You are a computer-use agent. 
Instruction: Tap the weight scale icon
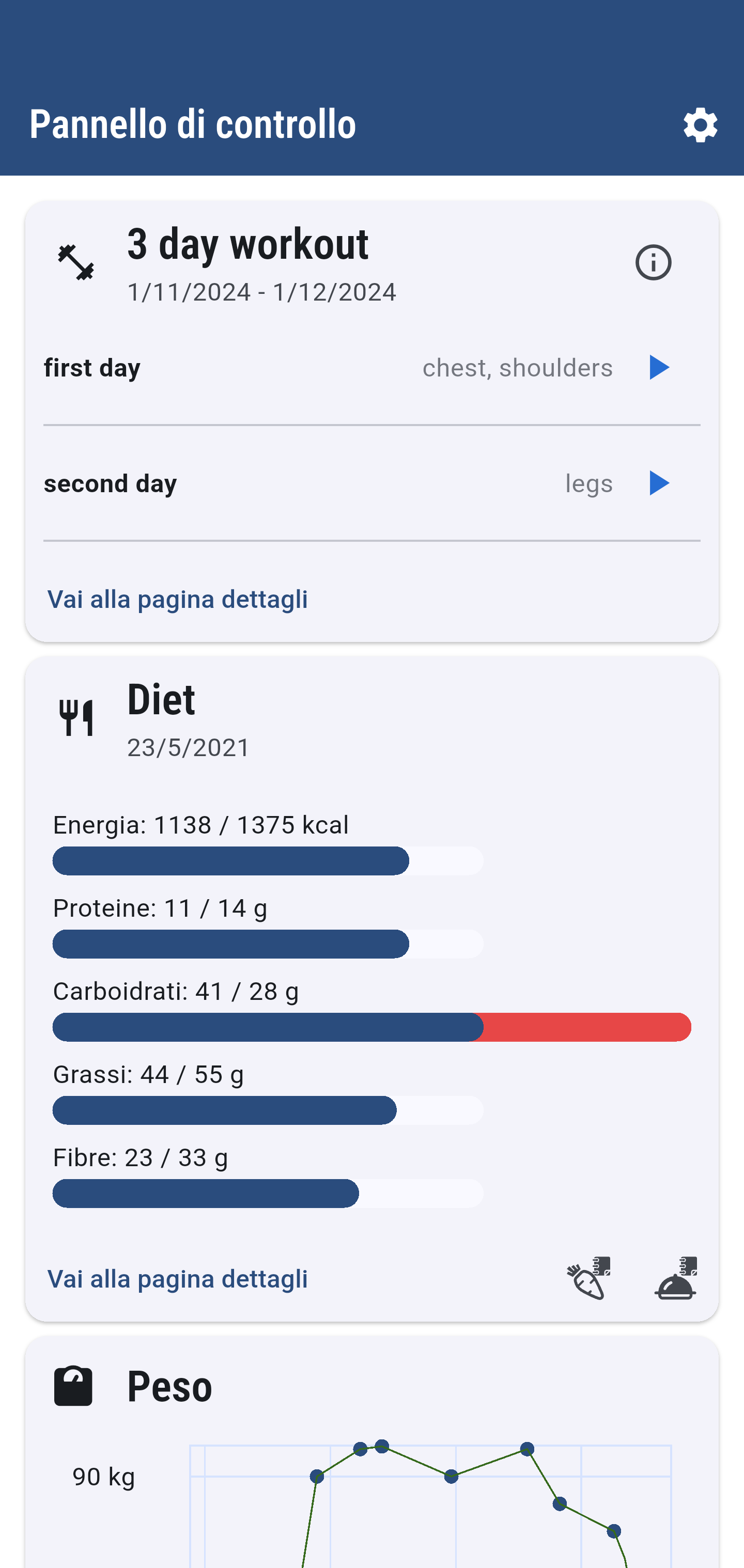[73, 1386]
